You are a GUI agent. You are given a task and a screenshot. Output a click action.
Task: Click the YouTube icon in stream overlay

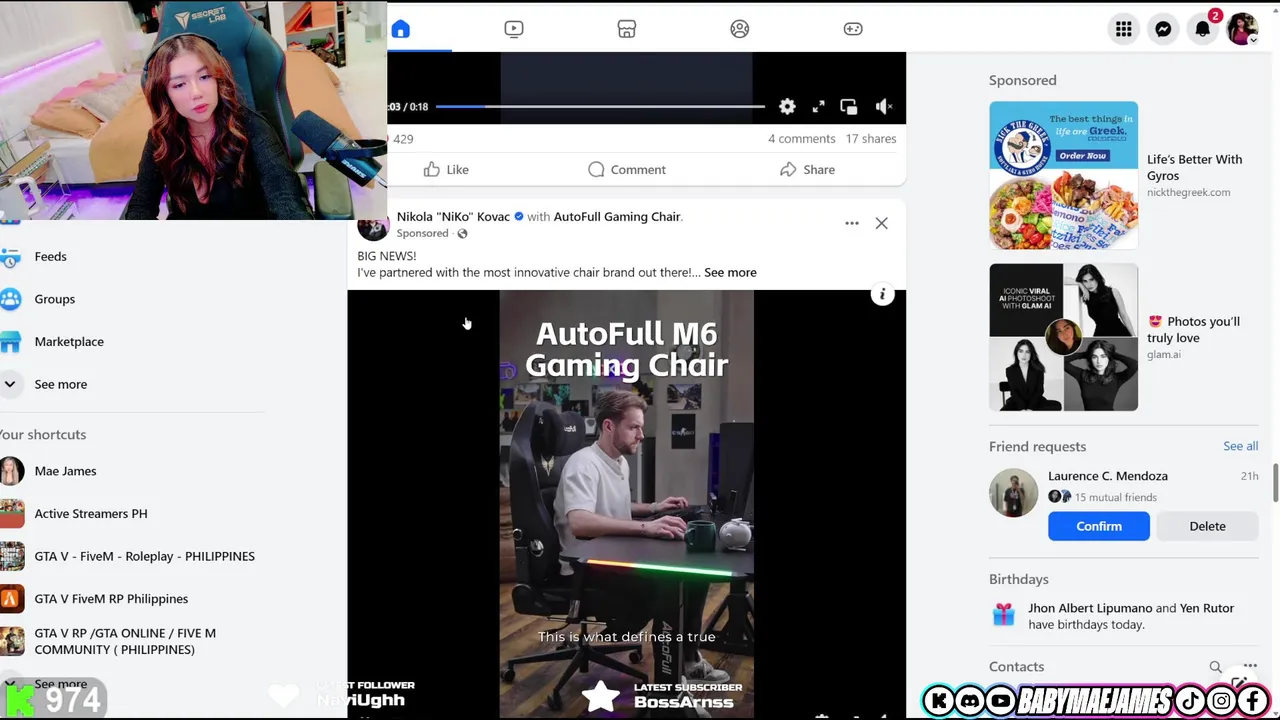pyautogui.click(x=1000, y=701)
